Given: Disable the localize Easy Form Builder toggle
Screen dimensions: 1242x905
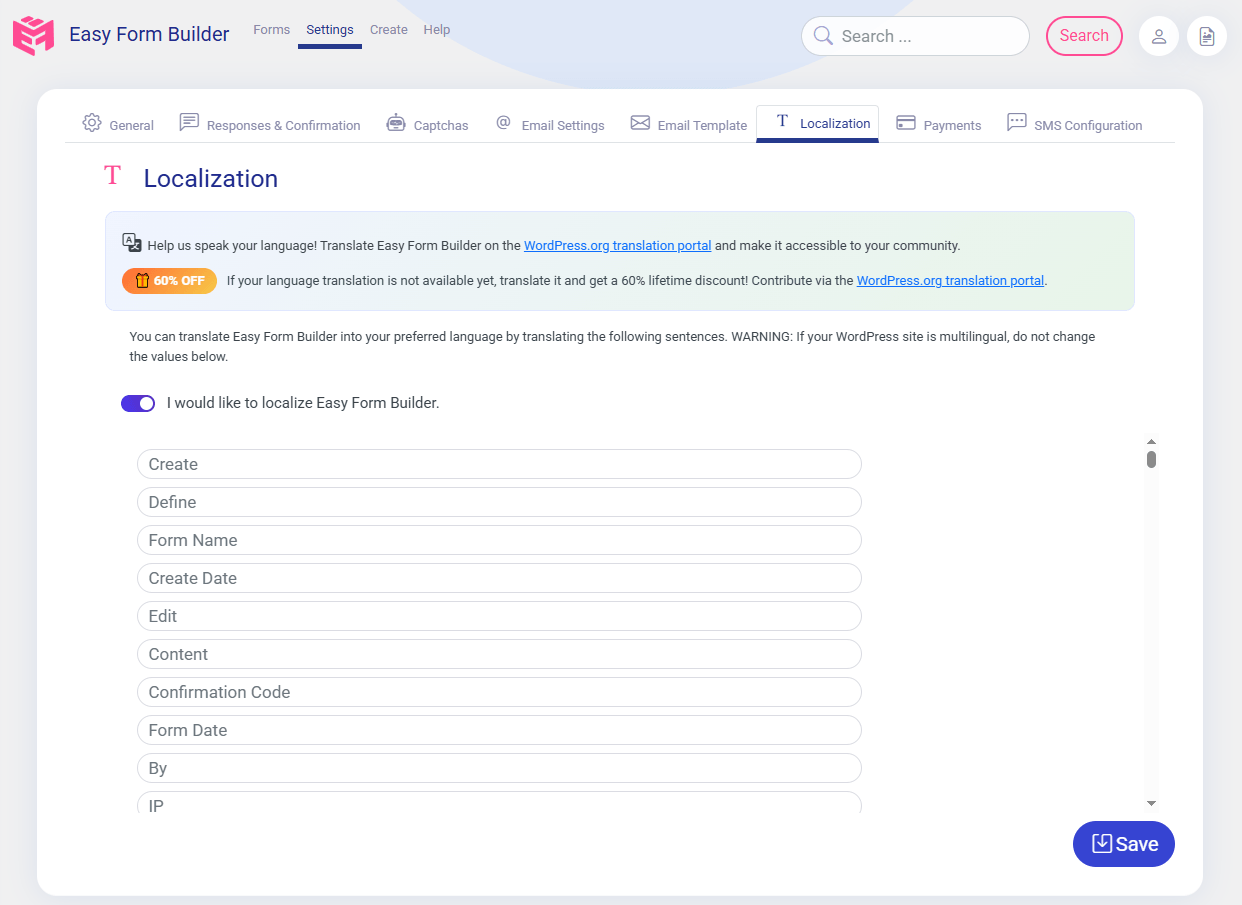Looking at the screenshot, I should pos(138,403).
